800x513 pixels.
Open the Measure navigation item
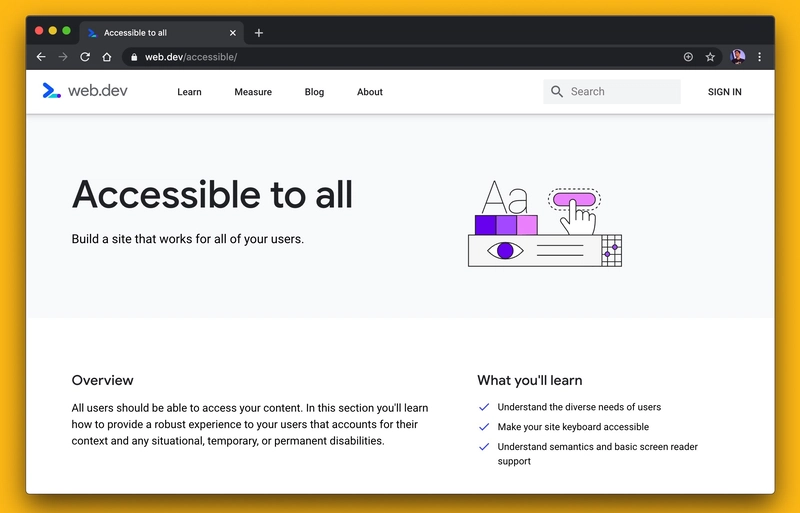(x=253, y=92)
